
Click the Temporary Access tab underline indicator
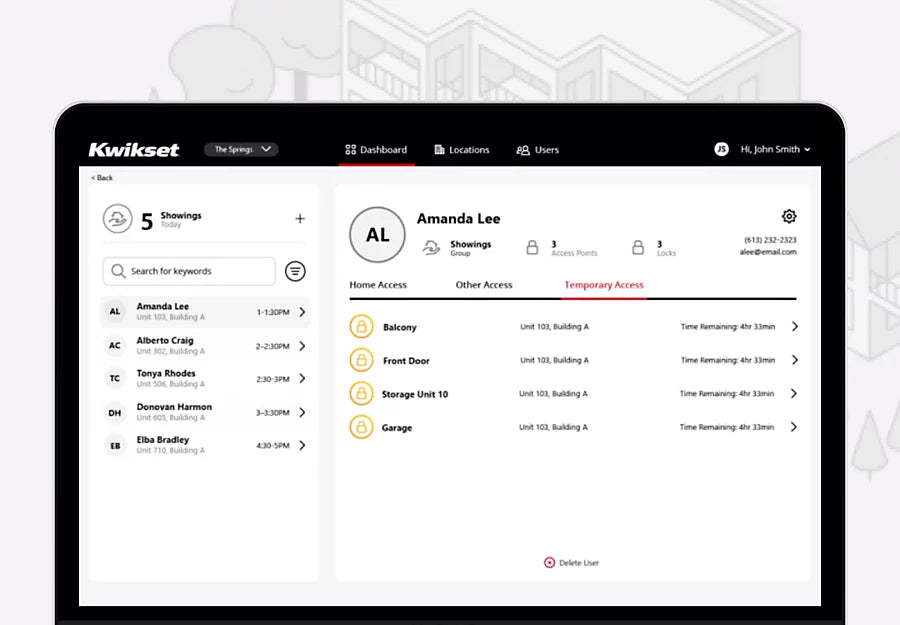603,297
